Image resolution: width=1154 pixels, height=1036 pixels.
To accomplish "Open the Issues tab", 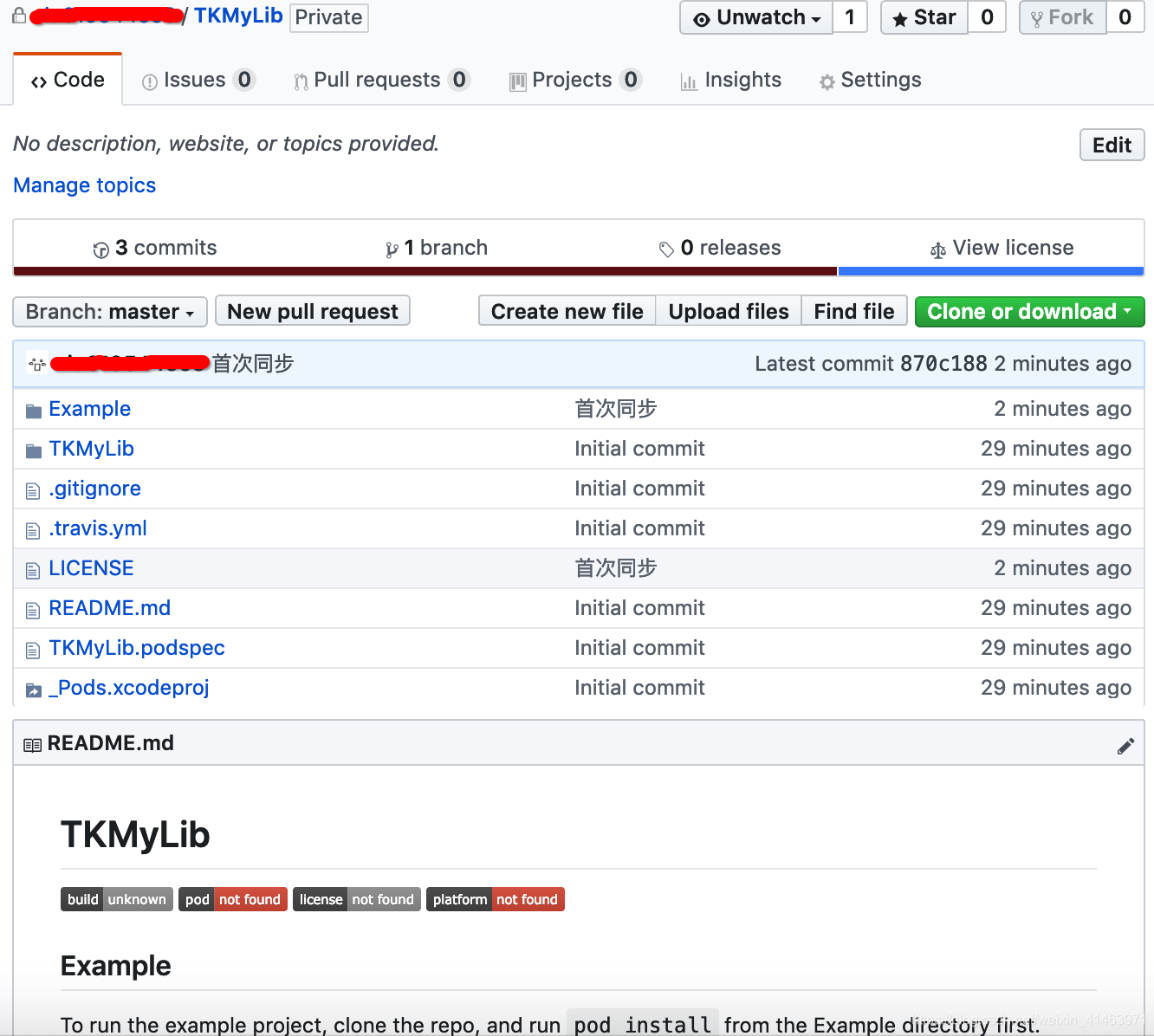I will tap(198, 80).
